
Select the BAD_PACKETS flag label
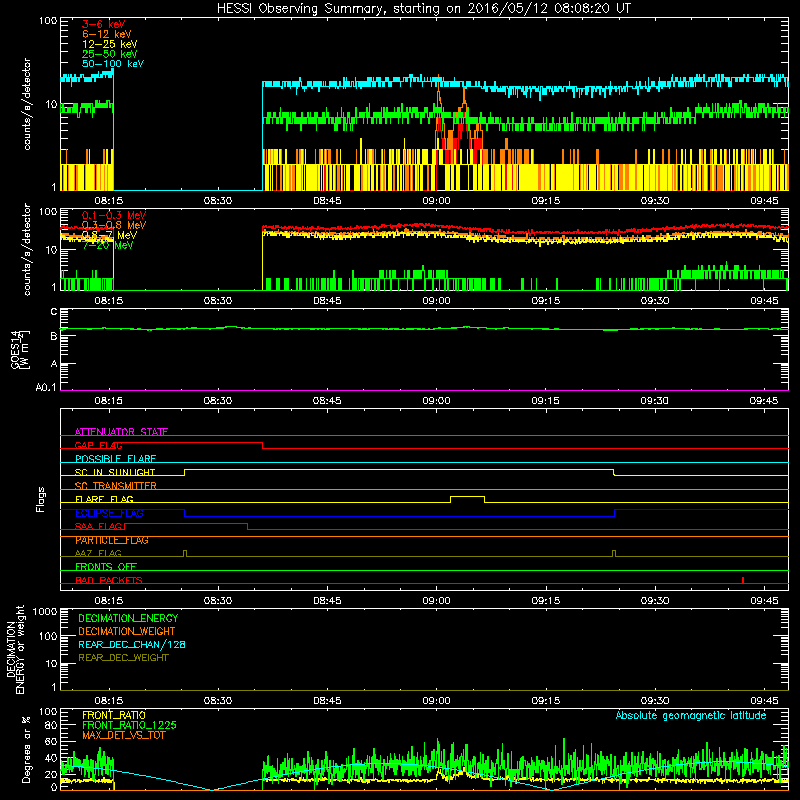[x=109, y=580]
